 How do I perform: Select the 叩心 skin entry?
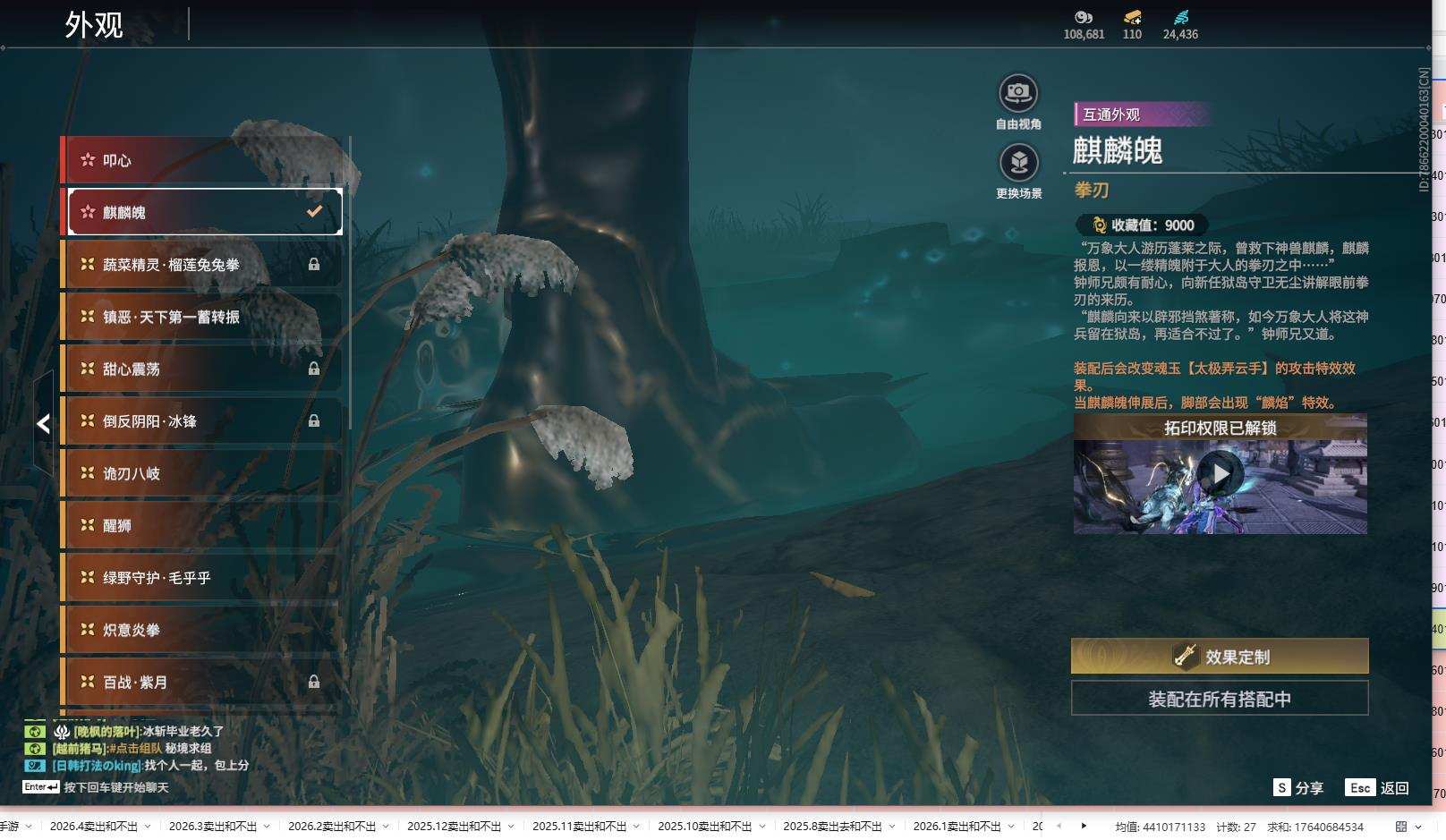point(201,160)
